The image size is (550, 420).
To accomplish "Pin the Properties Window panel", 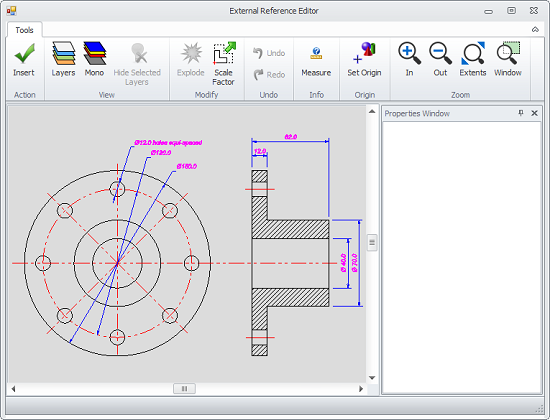I will 521,113.
